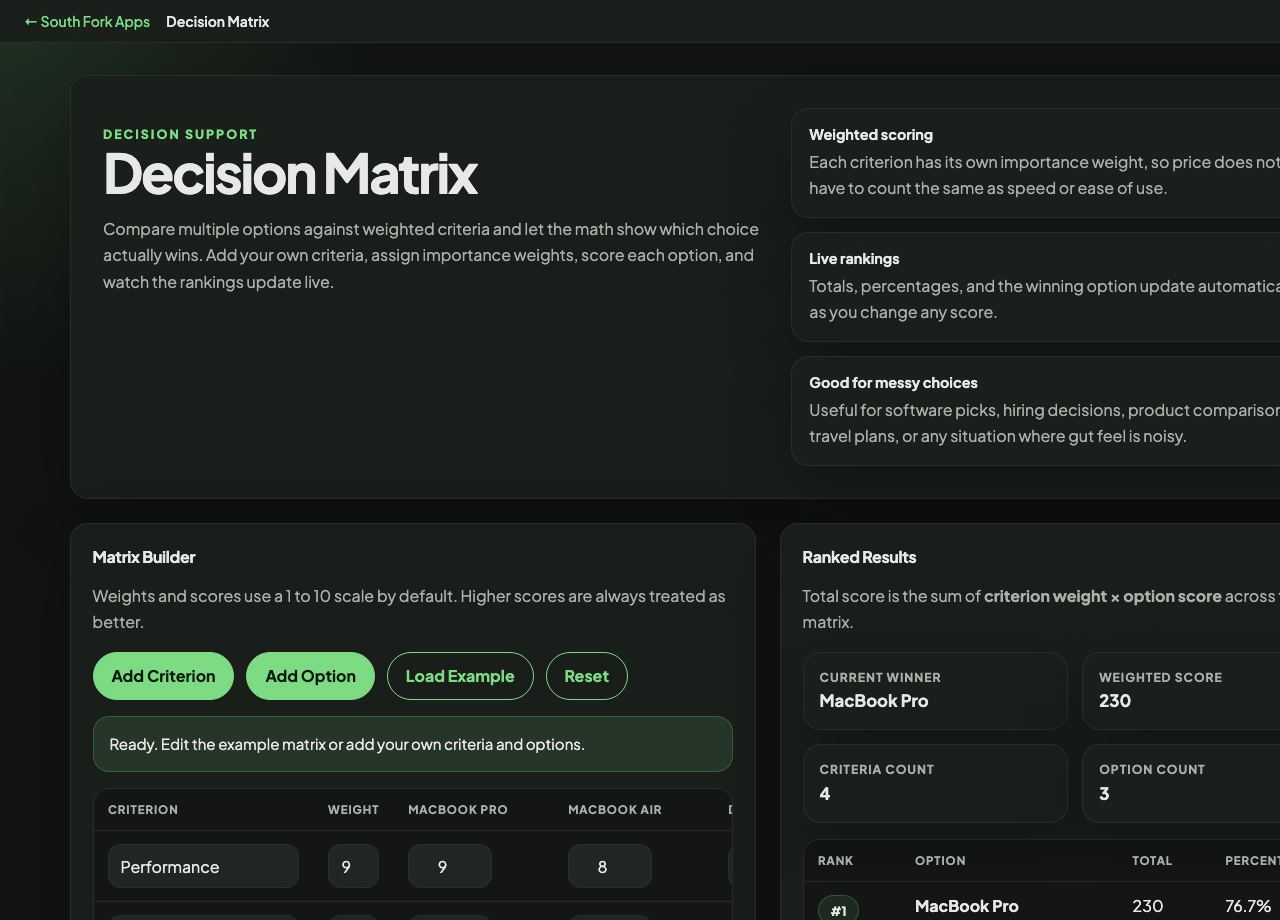Edit the Performance criterion name field
1280x920 pixels.
tap(203, 866)
